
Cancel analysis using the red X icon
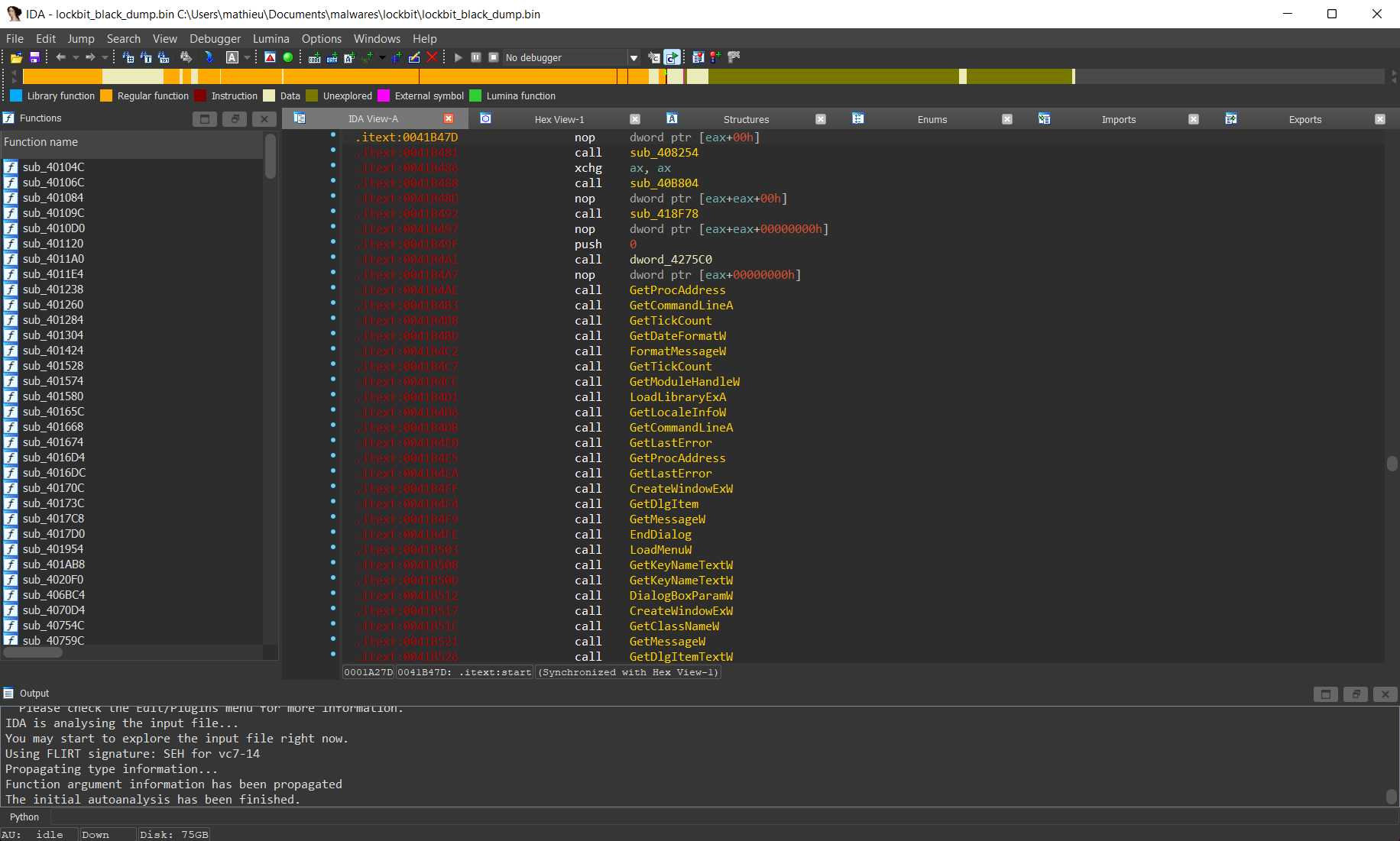[432, 57]
